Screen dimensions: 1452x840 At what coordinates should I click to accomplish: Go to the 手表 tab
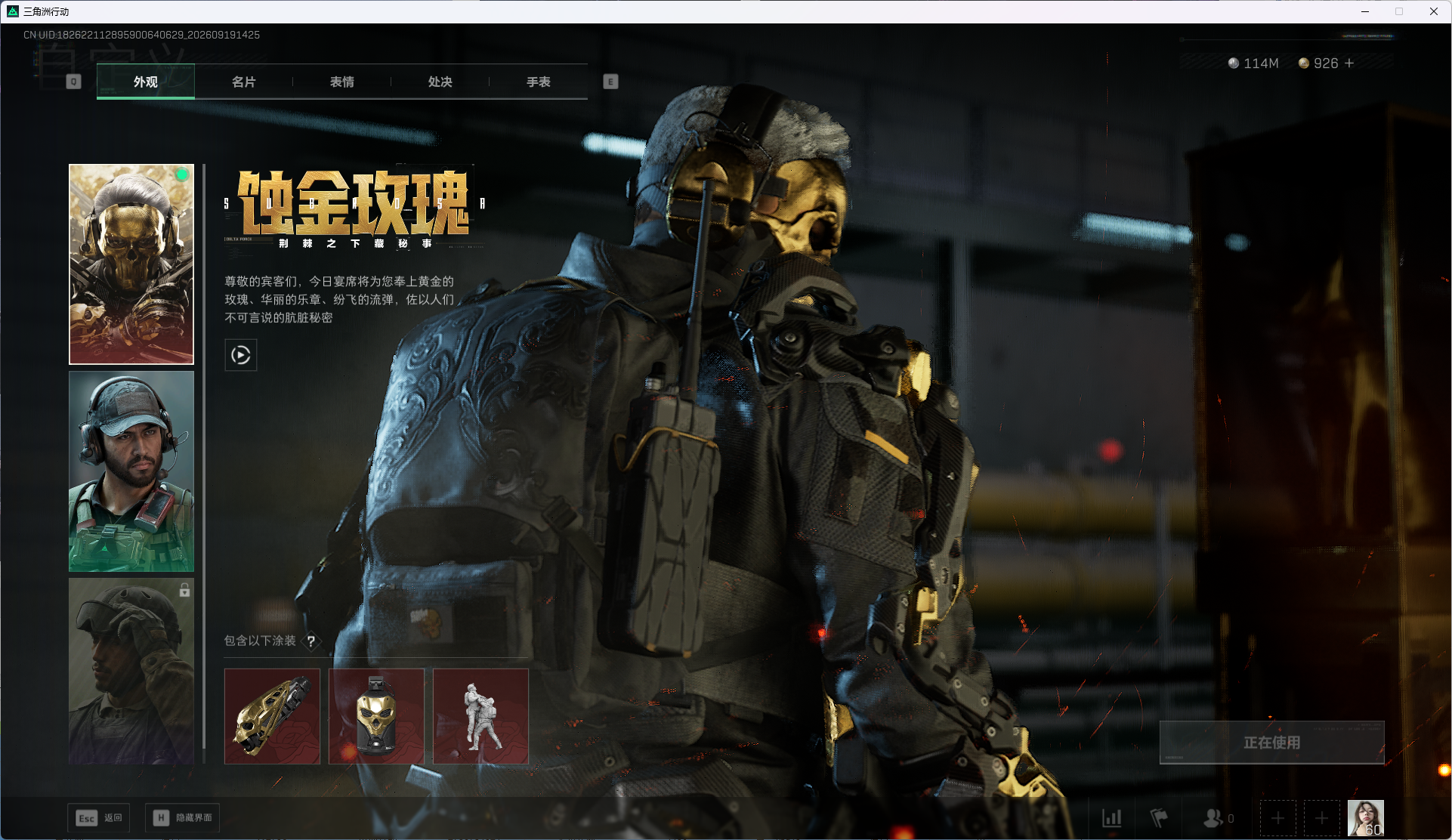click(539, 82)
